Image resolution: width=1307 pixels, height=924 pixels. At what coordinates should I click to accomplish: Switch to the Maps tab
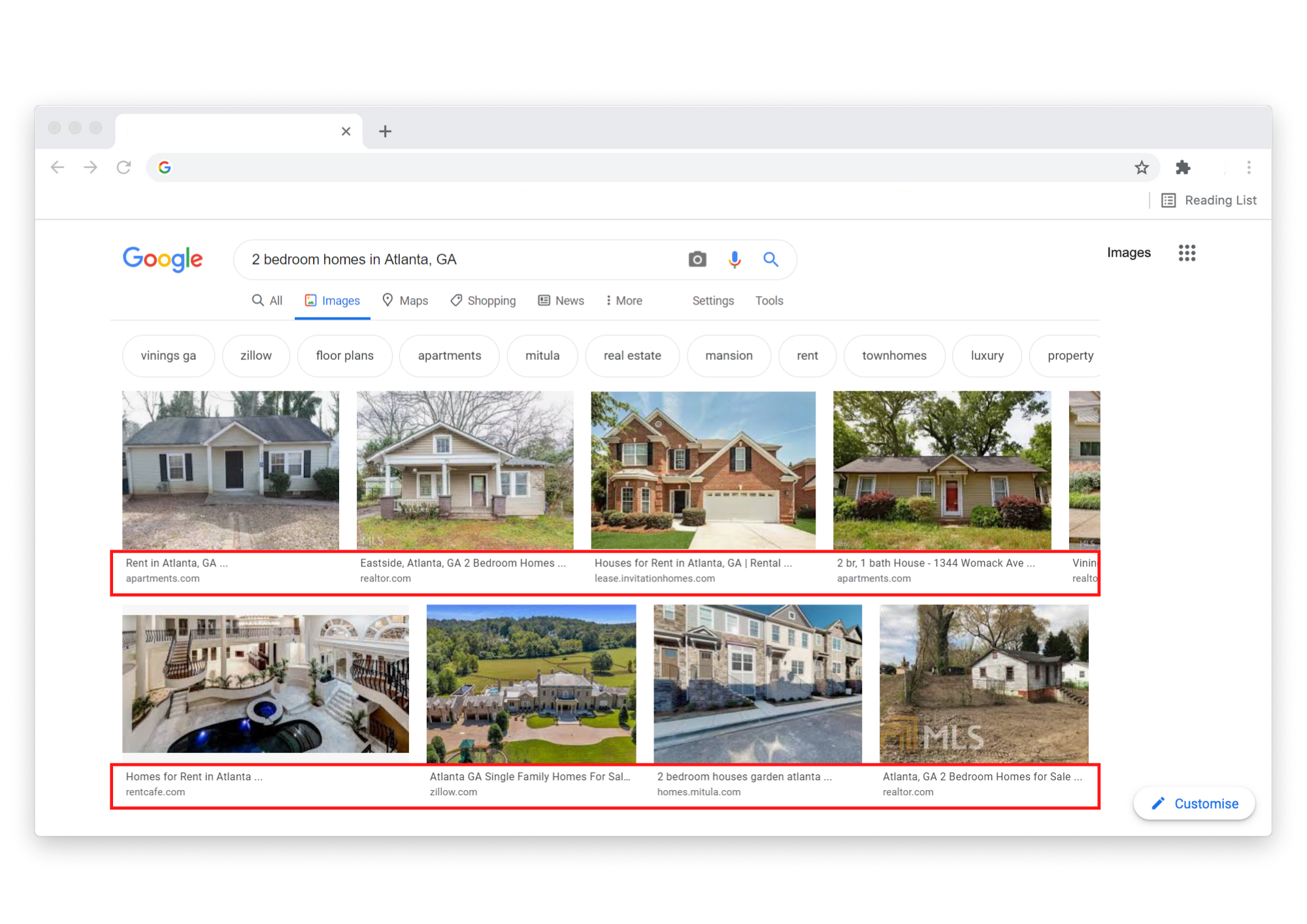click(x=405, y=301)
